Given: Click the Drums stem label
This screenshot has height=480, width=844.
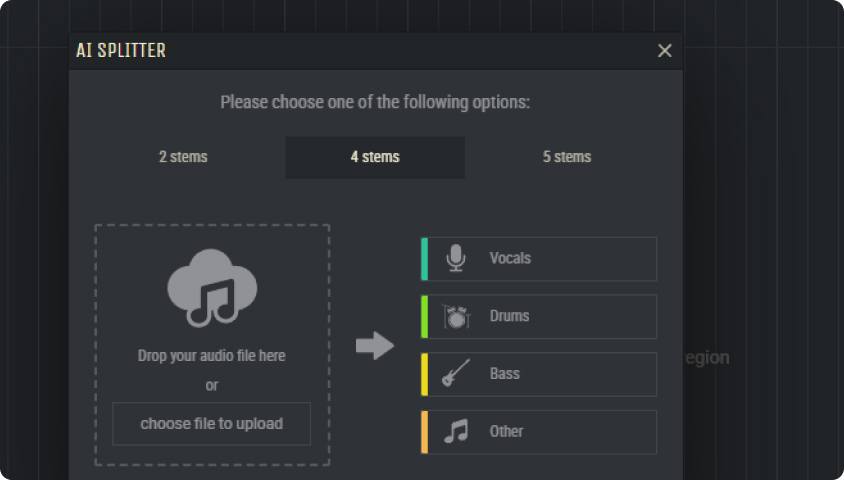Looking at the screenshot, I should [509, 317].
